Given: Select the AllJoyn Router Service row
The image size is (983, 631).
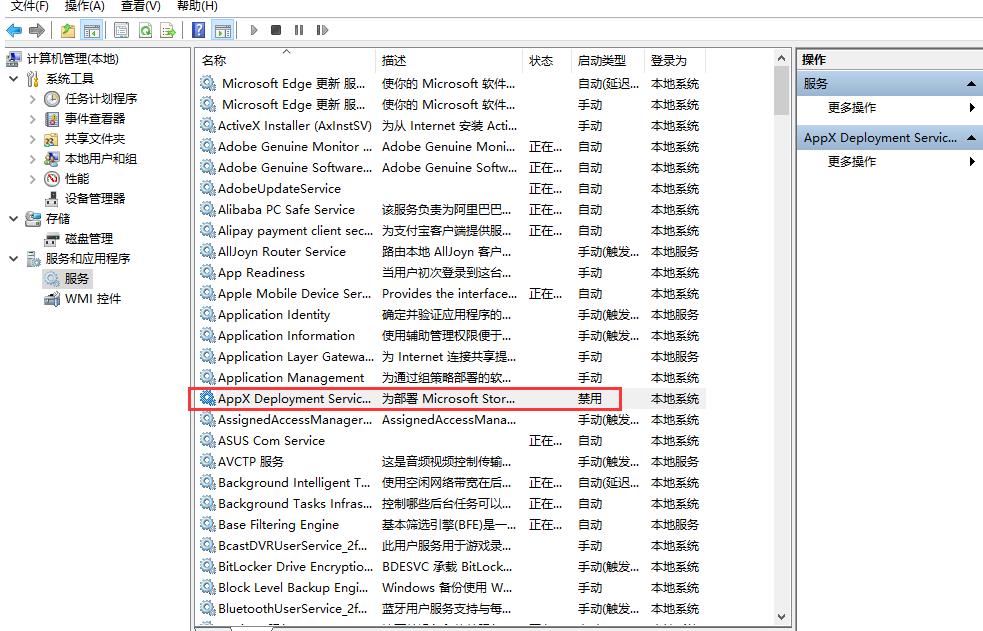Looking at the screenshot, I should tap(451, 251).
